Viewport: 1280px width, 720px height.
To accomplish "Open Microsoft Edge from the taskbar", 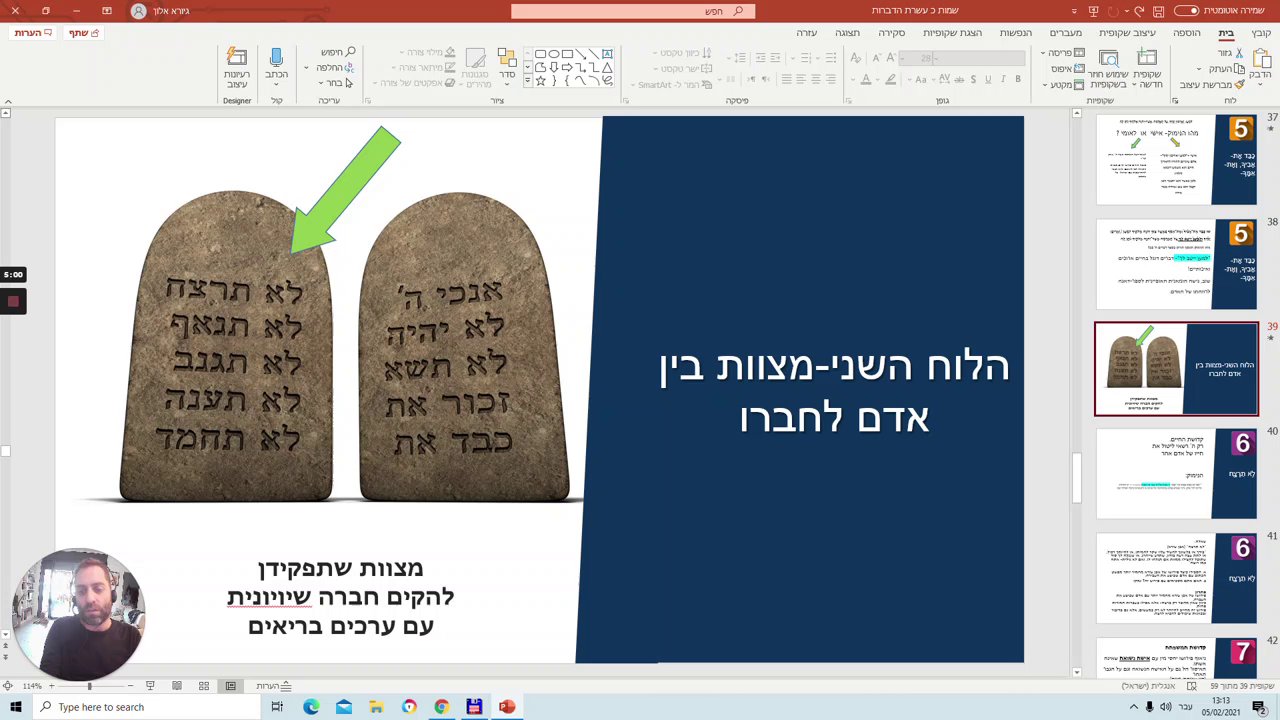I will pos(311,707).
